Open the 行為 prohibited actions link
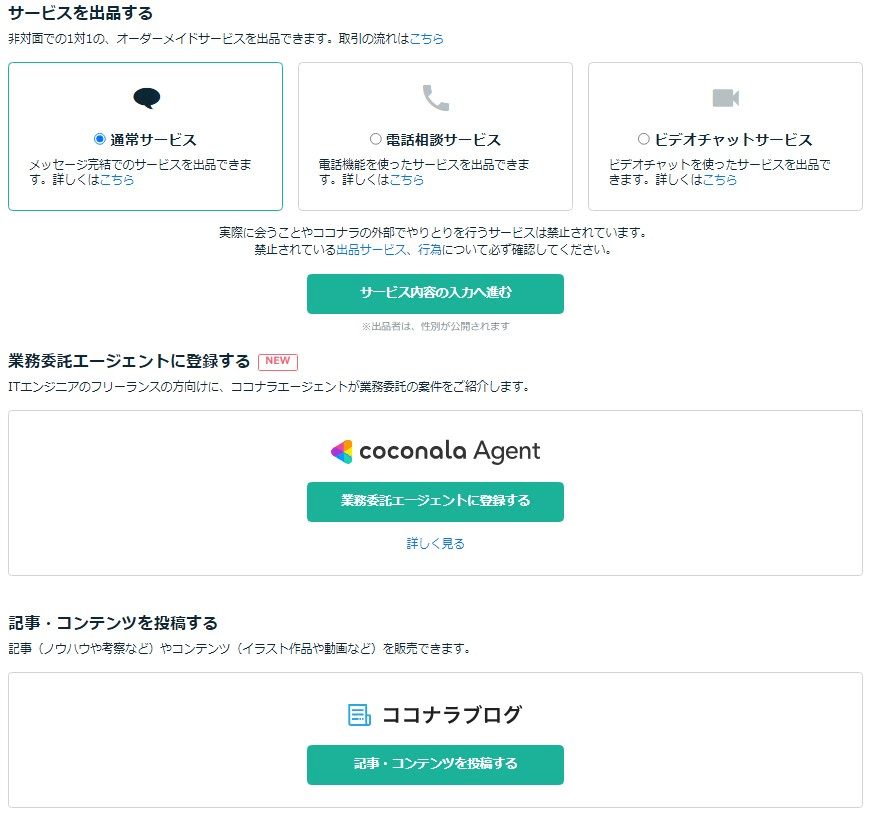 point(429,250)
